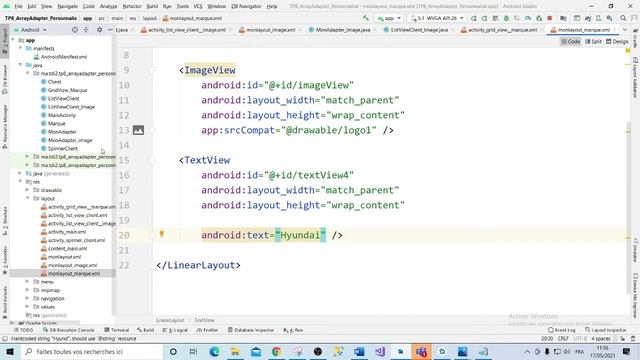Image resolution: width=640 pixels, height=360 pixels.
Task: Open Windows notification center
Action: (627, 351)
